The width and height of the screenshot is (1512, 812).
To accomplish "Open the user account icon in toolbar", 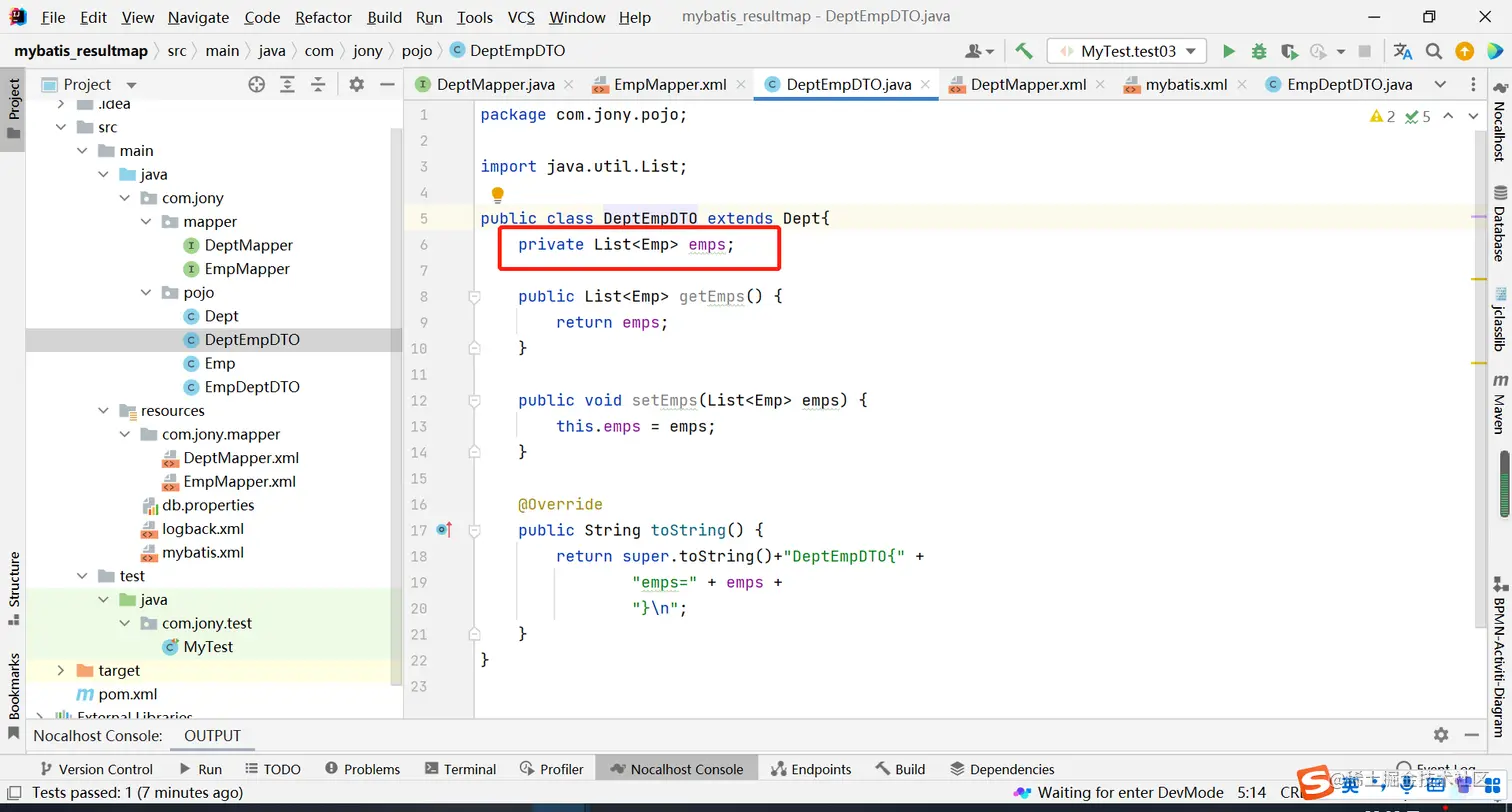I will tap(979, 51).
